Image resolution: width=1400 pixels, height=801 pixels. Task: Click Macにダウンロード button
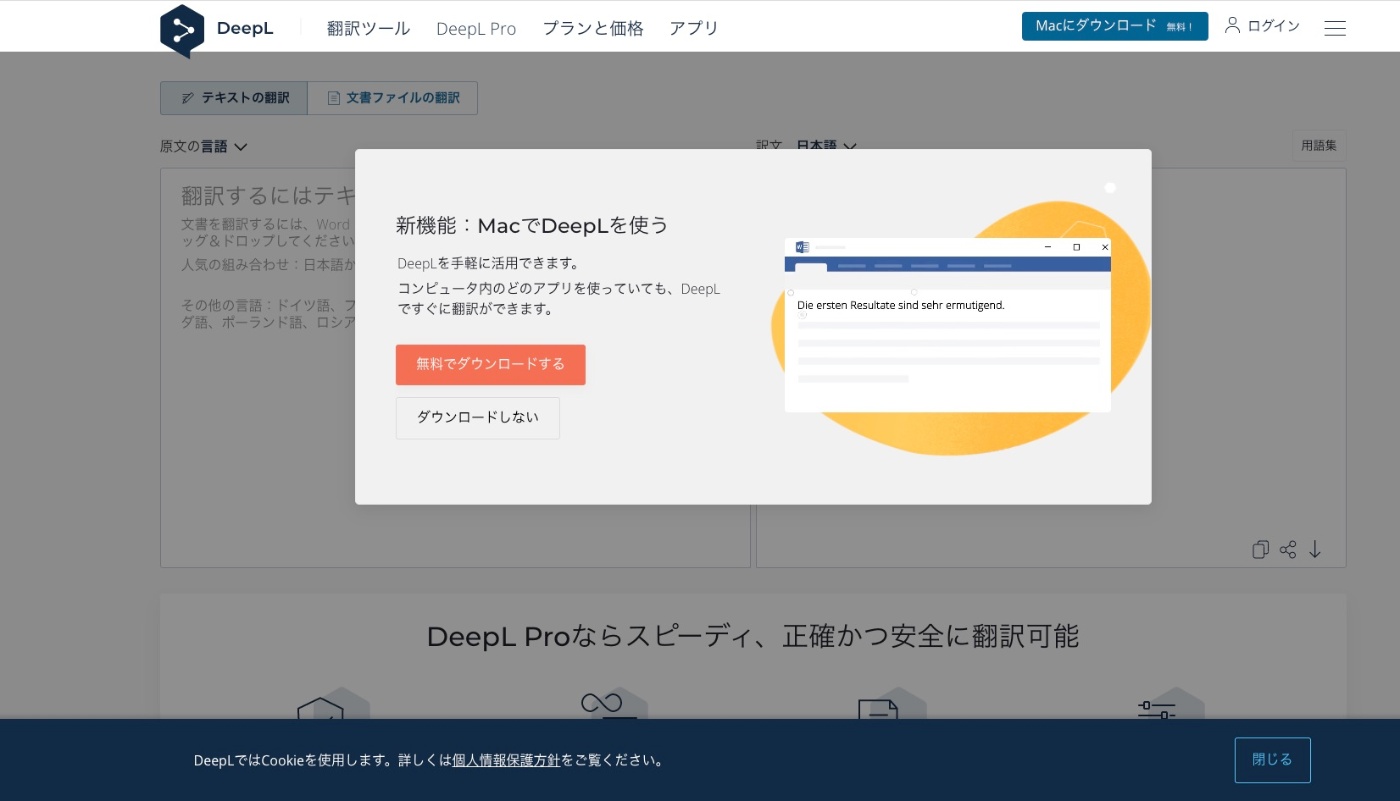coord(1115,26)
